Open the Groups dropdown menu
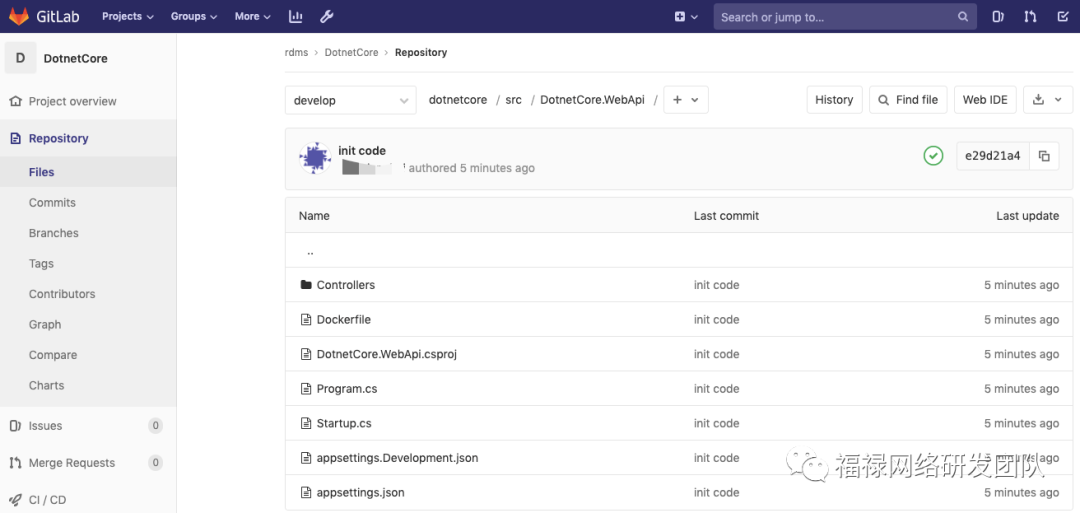The width and height of the screenshot is (1080, 513). point(194,17)
